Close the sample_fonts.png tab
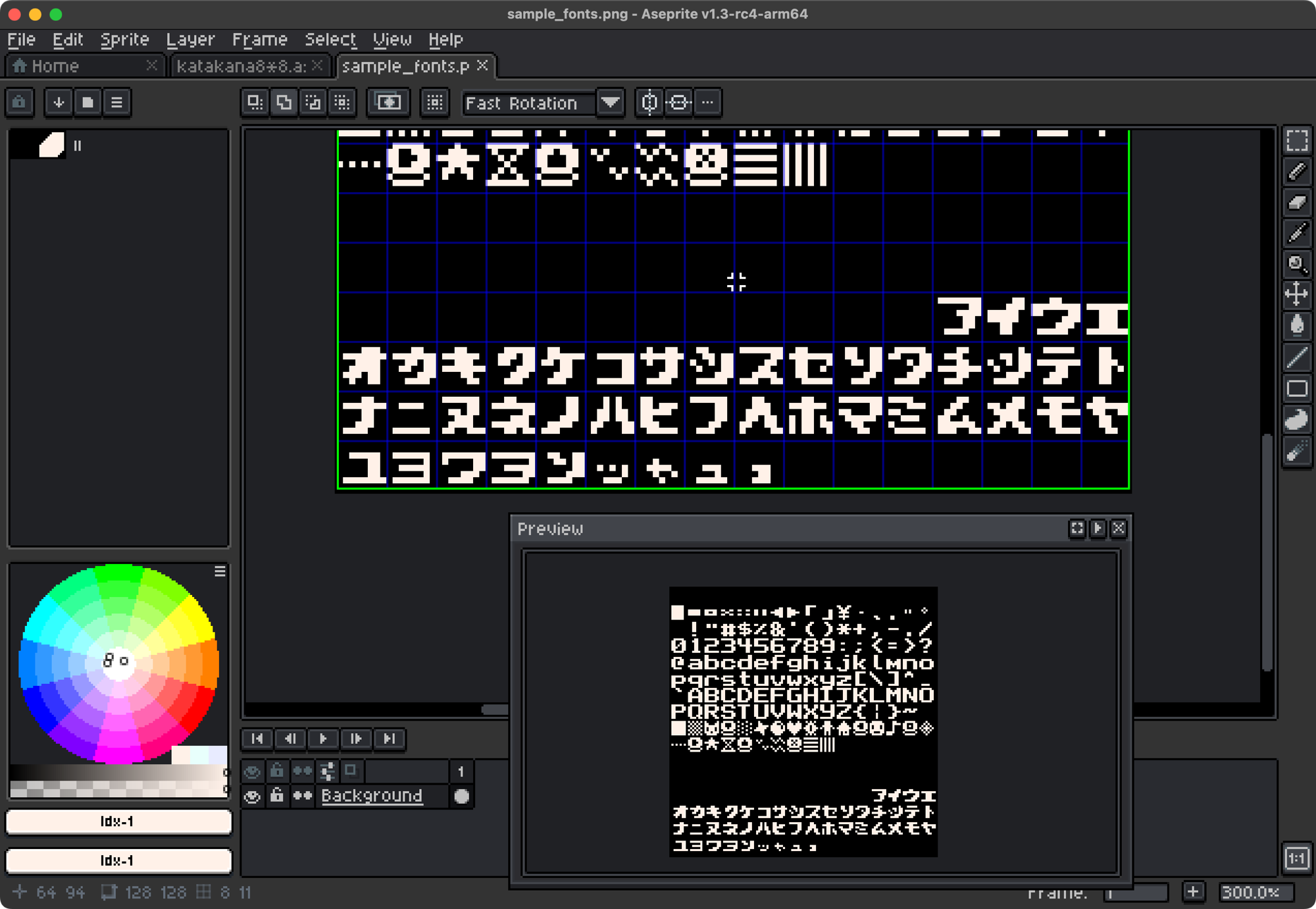The height and width of the screenshot is (909, 1316). [483, 66]
